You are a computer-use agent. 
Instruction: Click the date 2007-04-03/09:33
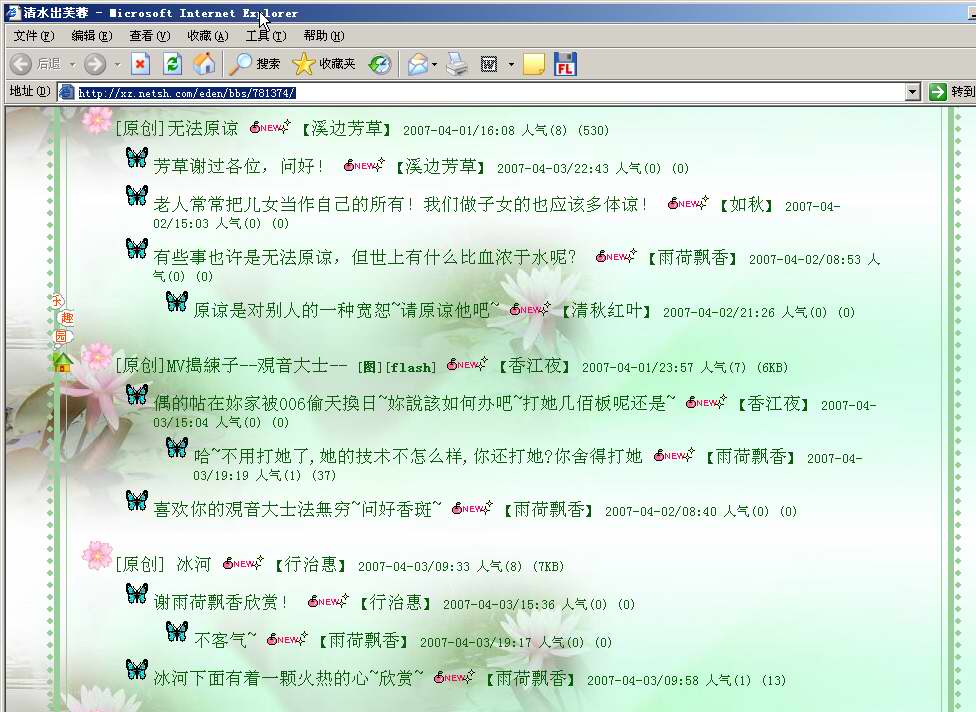click(x=414, y=567)
